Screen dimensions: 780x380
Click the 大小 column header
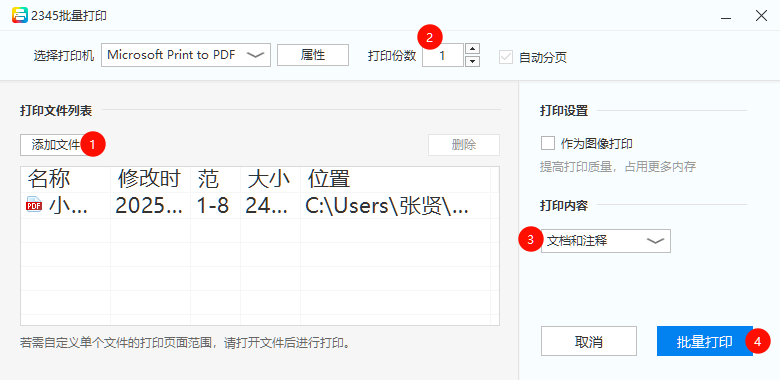point(271,179)
